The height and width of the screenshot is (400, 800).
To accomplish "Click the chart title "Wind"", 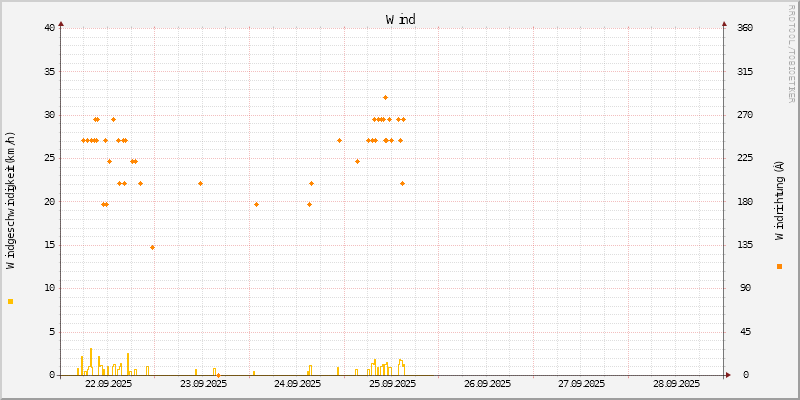I will pyautogui.click(x=400, y=19).
